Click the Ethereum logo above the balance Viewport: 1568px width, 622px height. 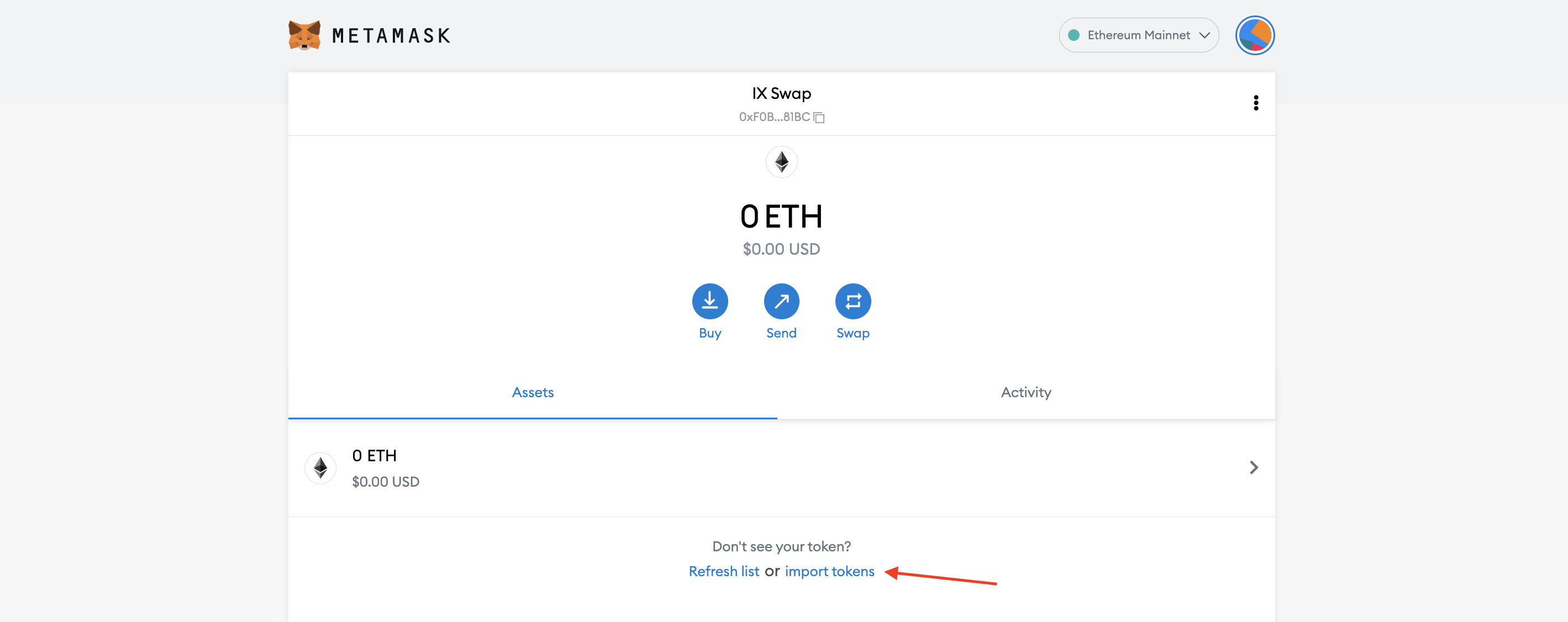[x=781, y=162]
